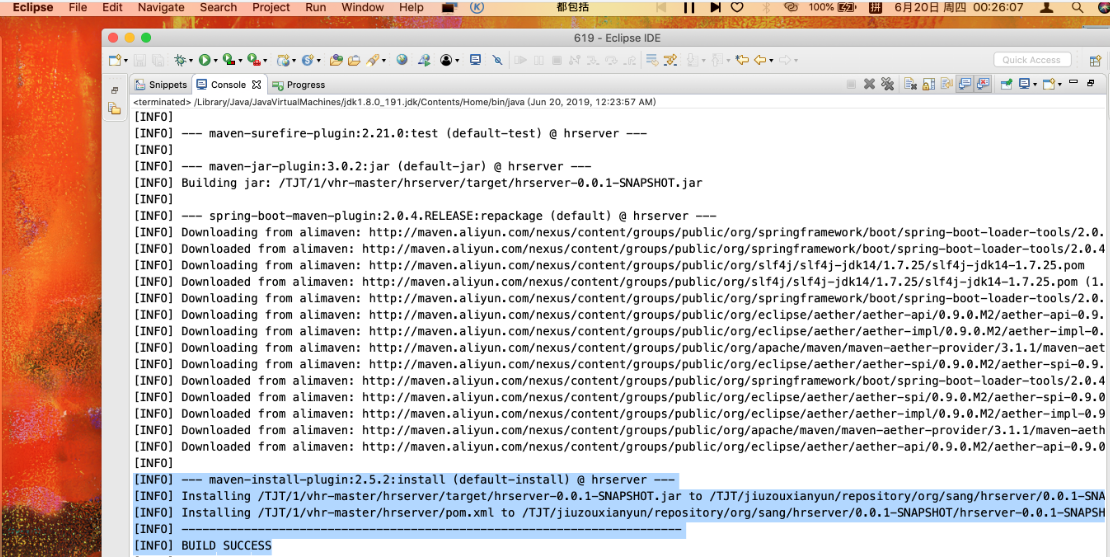Image resolution: width=1110 pixels, height=557 pixels.
Task: Switch to the Snippets tab
Action: [x=161, y=84]
